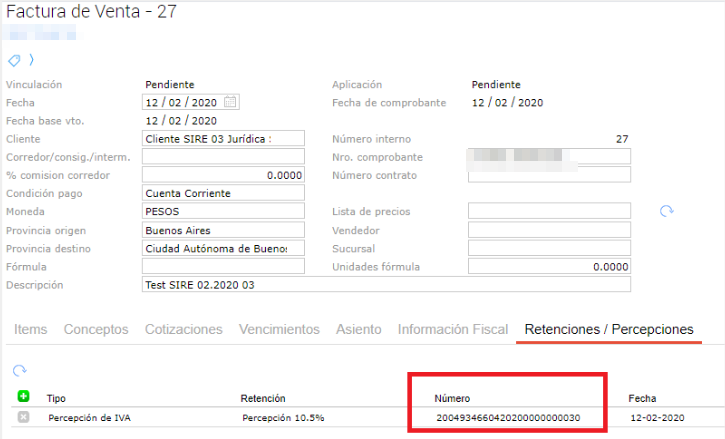Click the Fecha column header in grid
The height and width of the screenshot is (439, 725).
pos(642,398)
